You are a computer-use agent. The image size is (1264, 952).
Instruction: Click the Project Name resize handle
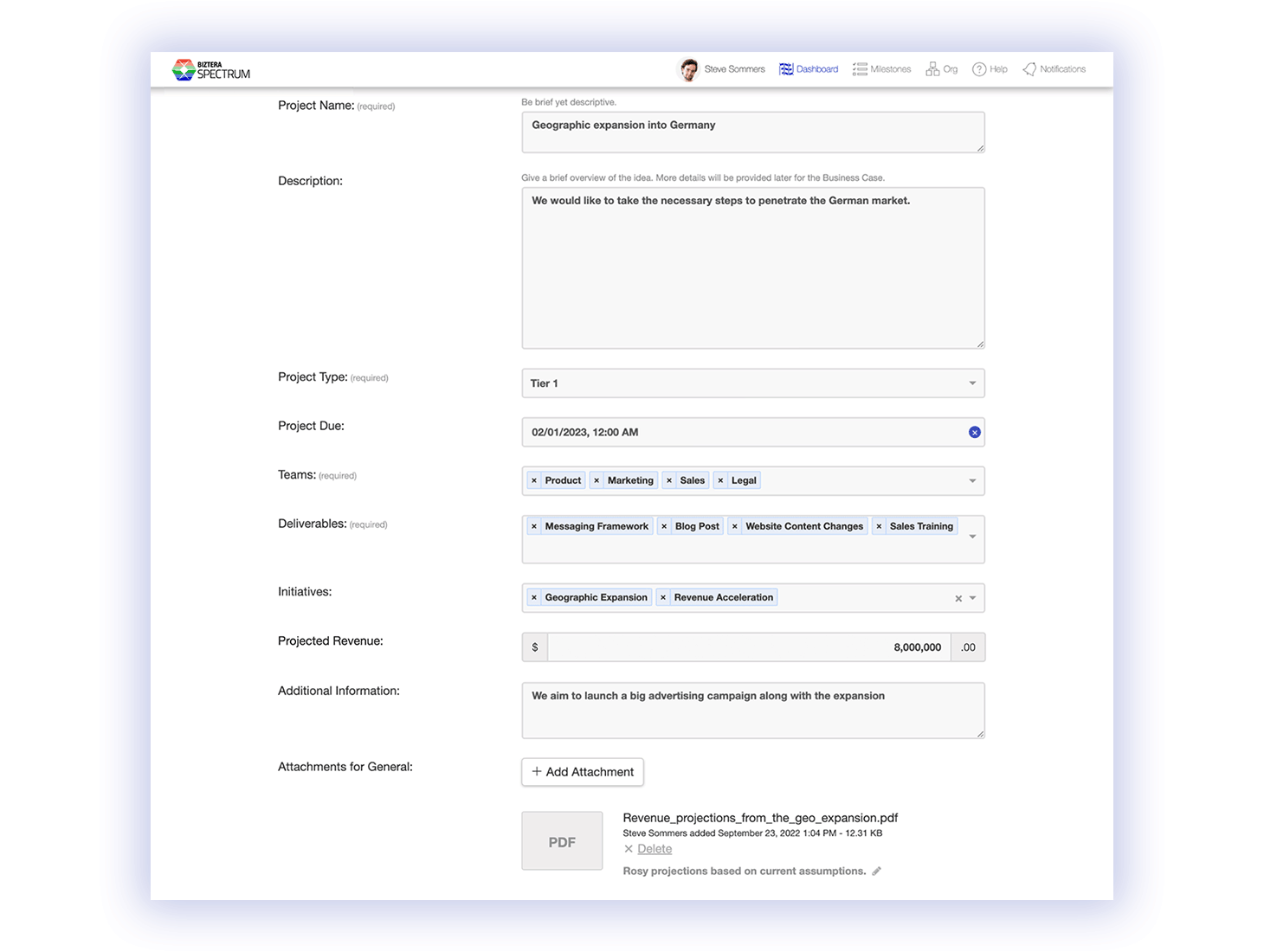tap(980, 148)
